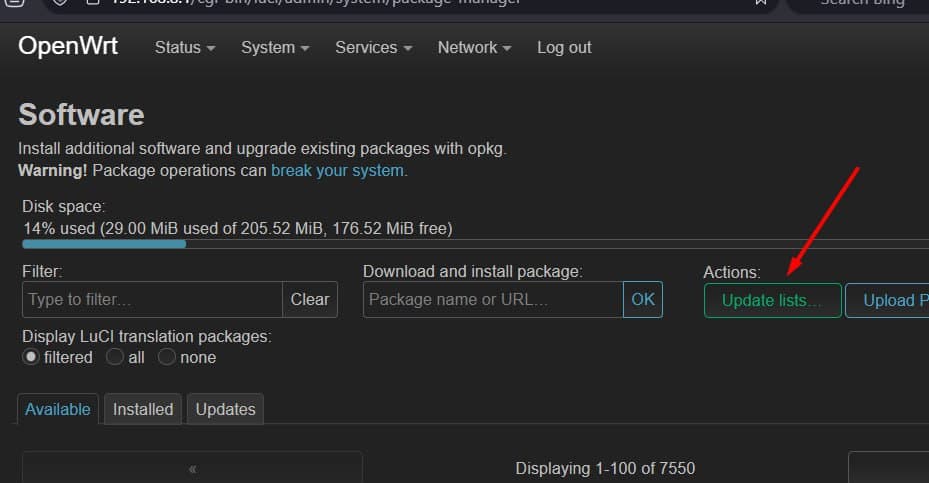The width and height of the screenshot is (929, 483).
Task: Select the 'all' translation radio option
Action: coord(115,357)
